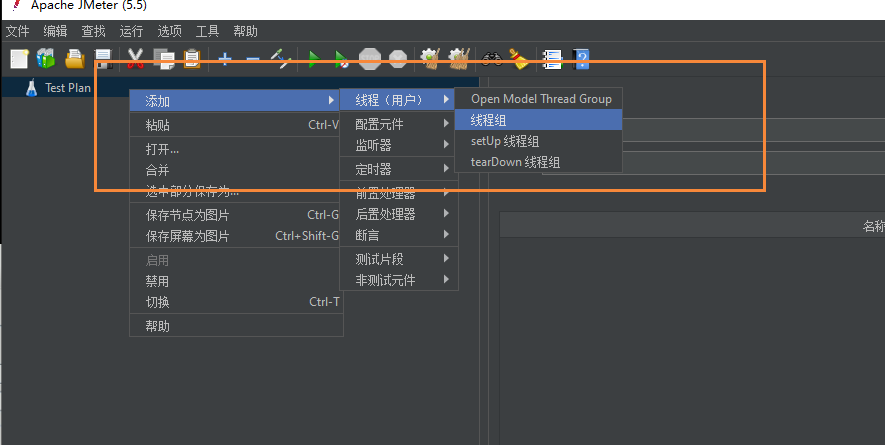This screenshot has height=445, width=885.
Task: Click the Start no pauses icon
Action: tap(341, 59)
